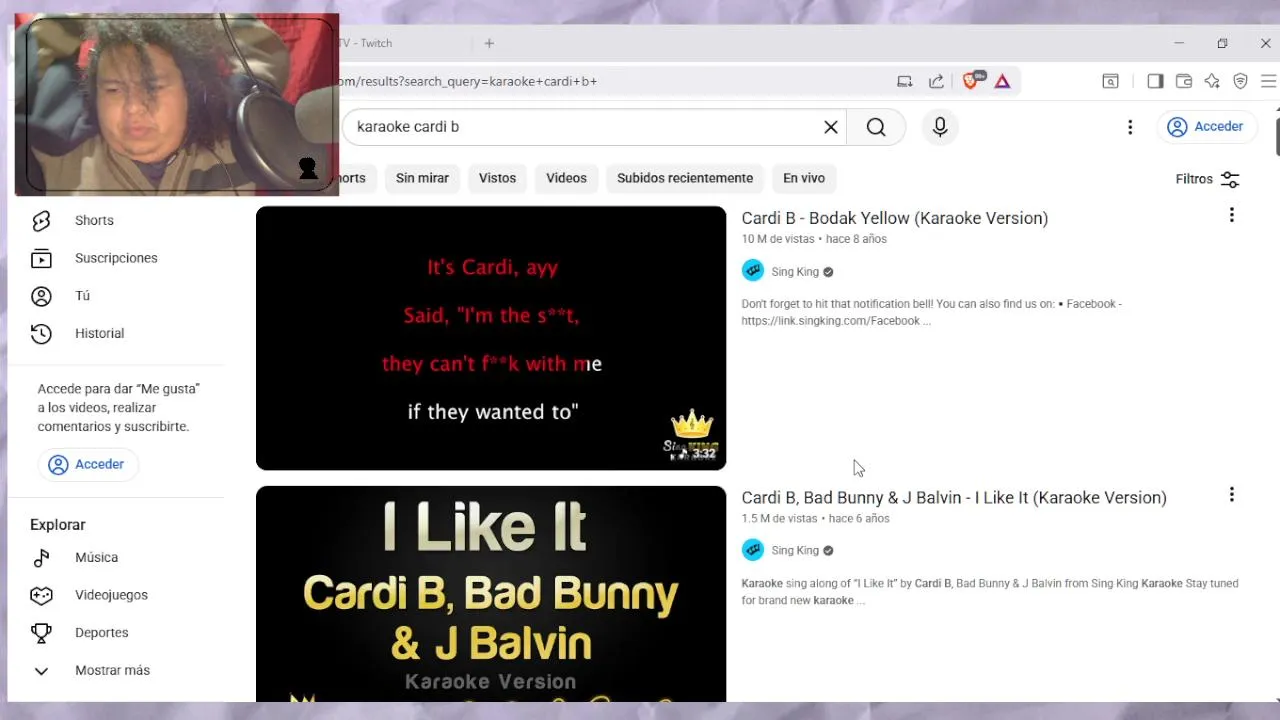Image resolution: width=1280 pixels, height=720 pixels.
Task: Click the share page icon in address bar
Action: [936, 81]
